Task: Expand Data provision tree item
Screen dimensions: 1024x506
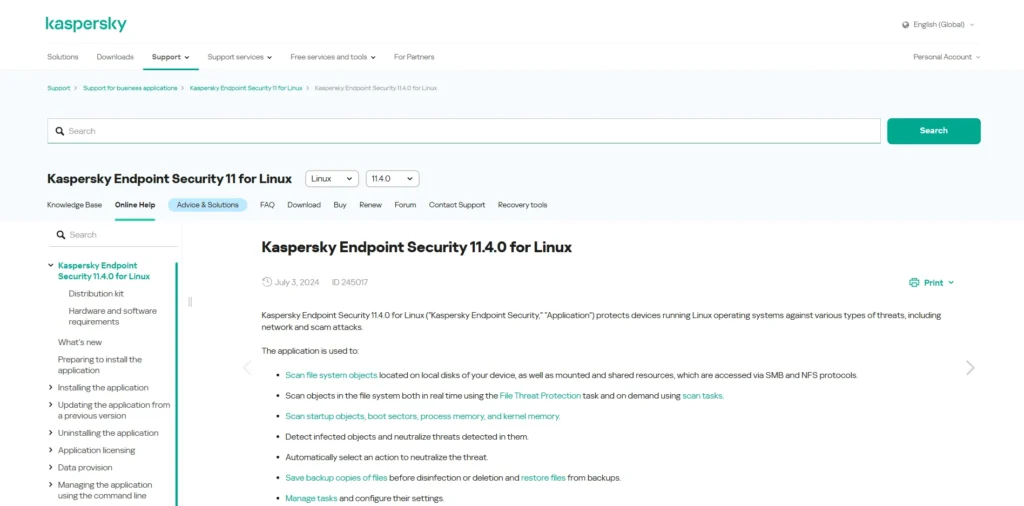Action: (51, 467)
